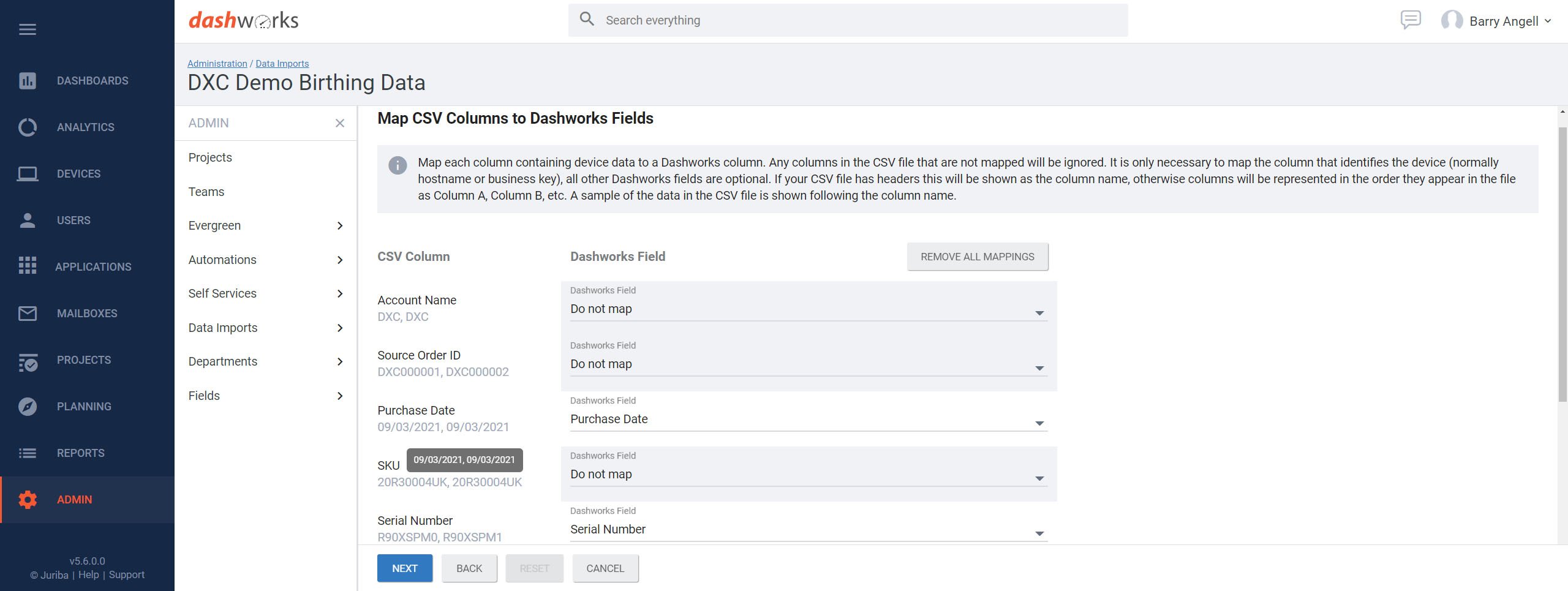Viewport: 1568px width, 591px height.
Task: Select Departments in admin menu
Action: point(223,361)
